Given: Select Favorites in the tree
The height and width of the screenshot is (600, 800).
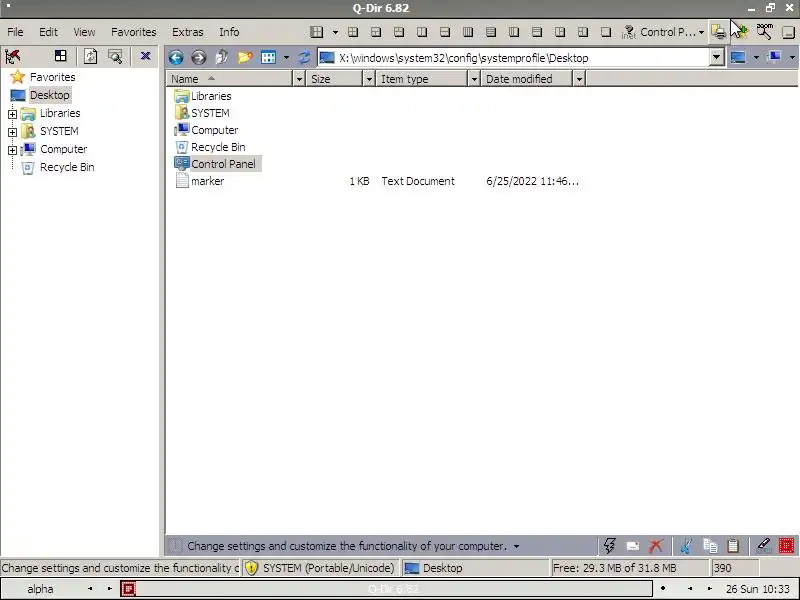Looking at the screenshot, I should [52, 77].
